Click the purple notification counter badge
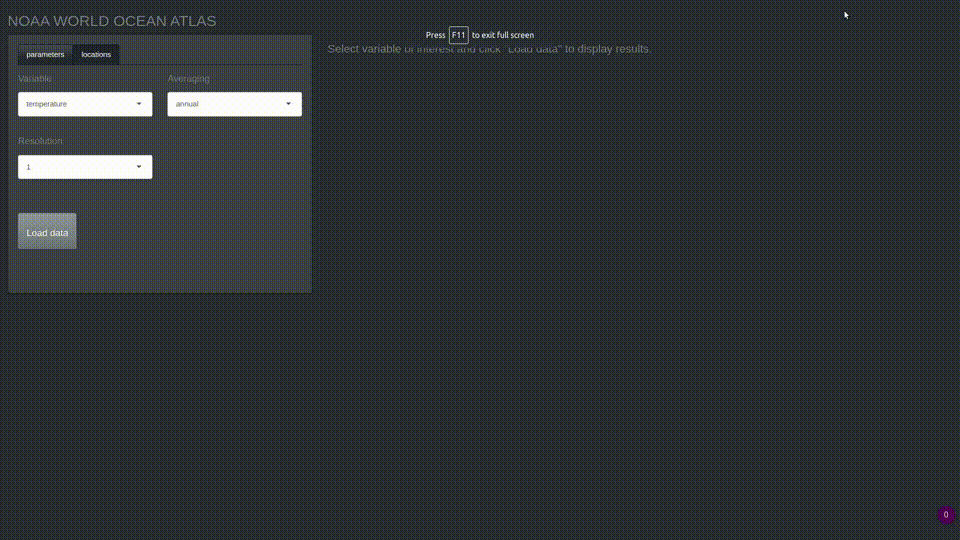960x540 pixels. click(x=946, y=515)
